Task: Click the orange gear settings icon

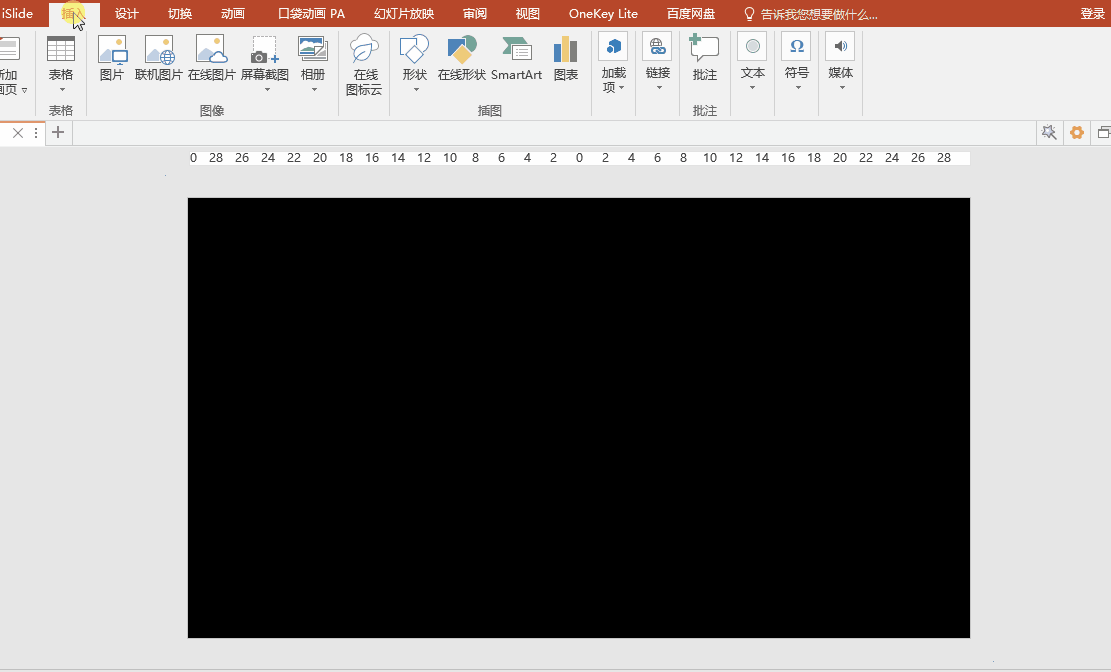Action: point(1076,132)
